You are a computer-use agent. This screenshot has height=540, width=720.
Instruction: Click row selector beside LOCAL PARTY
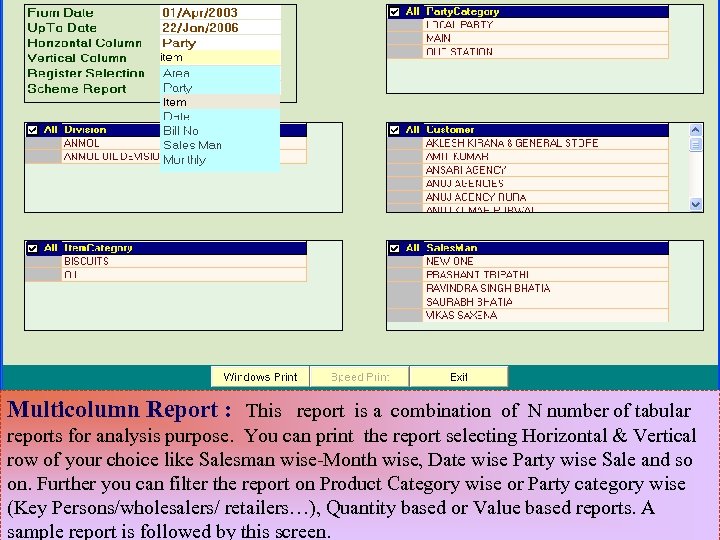405,25
